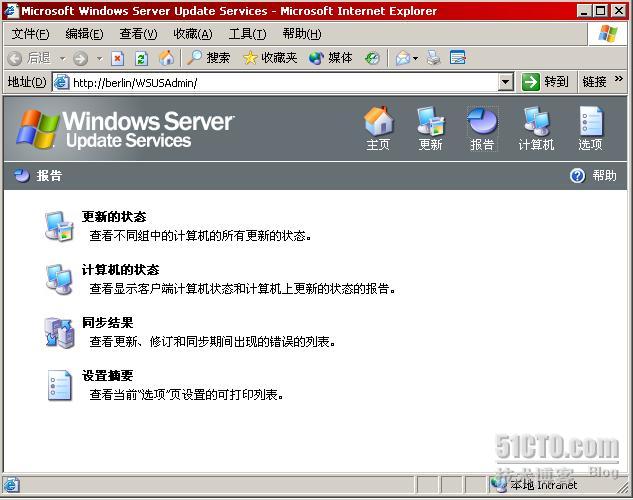Viewport: 633px width, 500px height.
Task: Expand the address bar dropdown arrow
Action: pos(505,82)
